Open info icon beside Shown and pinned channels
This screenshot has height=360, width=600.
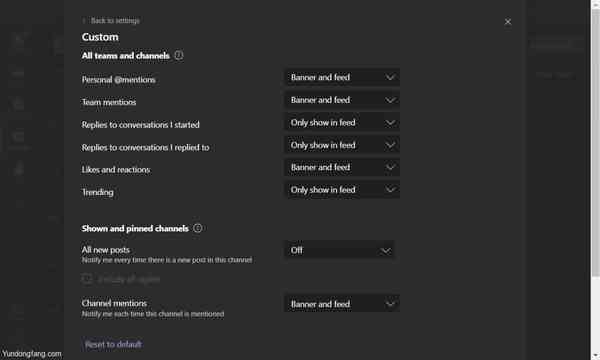point(197,228)
